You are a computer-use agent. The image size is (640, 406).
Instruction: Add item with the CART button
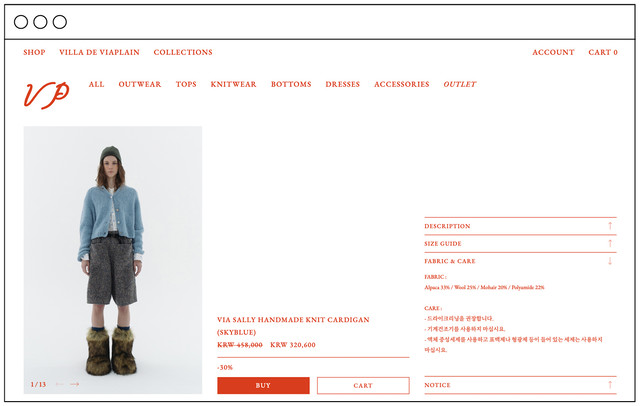click(363, 386)
